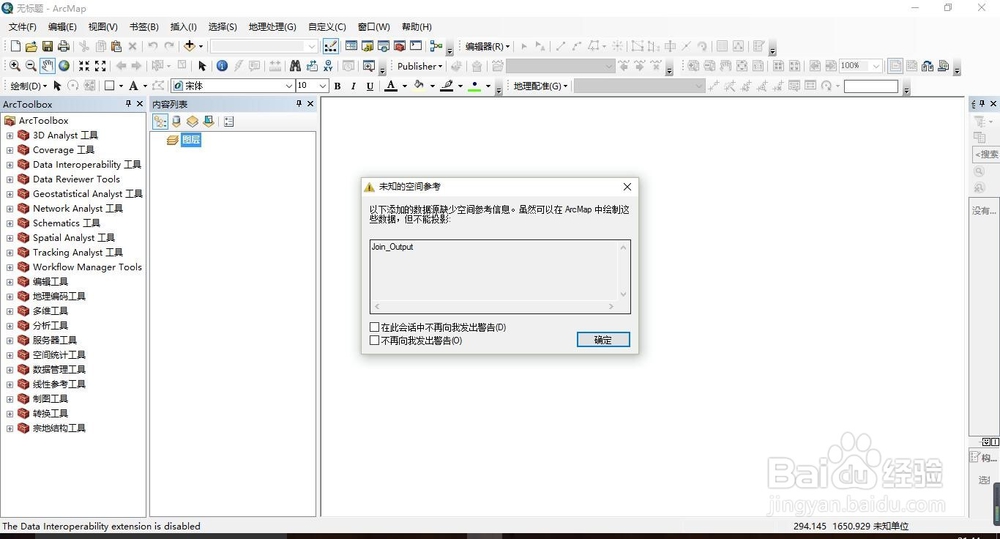The image size is (1000, 539).
Task: Click the Find binoculars icon
Action: pos(295,66)
